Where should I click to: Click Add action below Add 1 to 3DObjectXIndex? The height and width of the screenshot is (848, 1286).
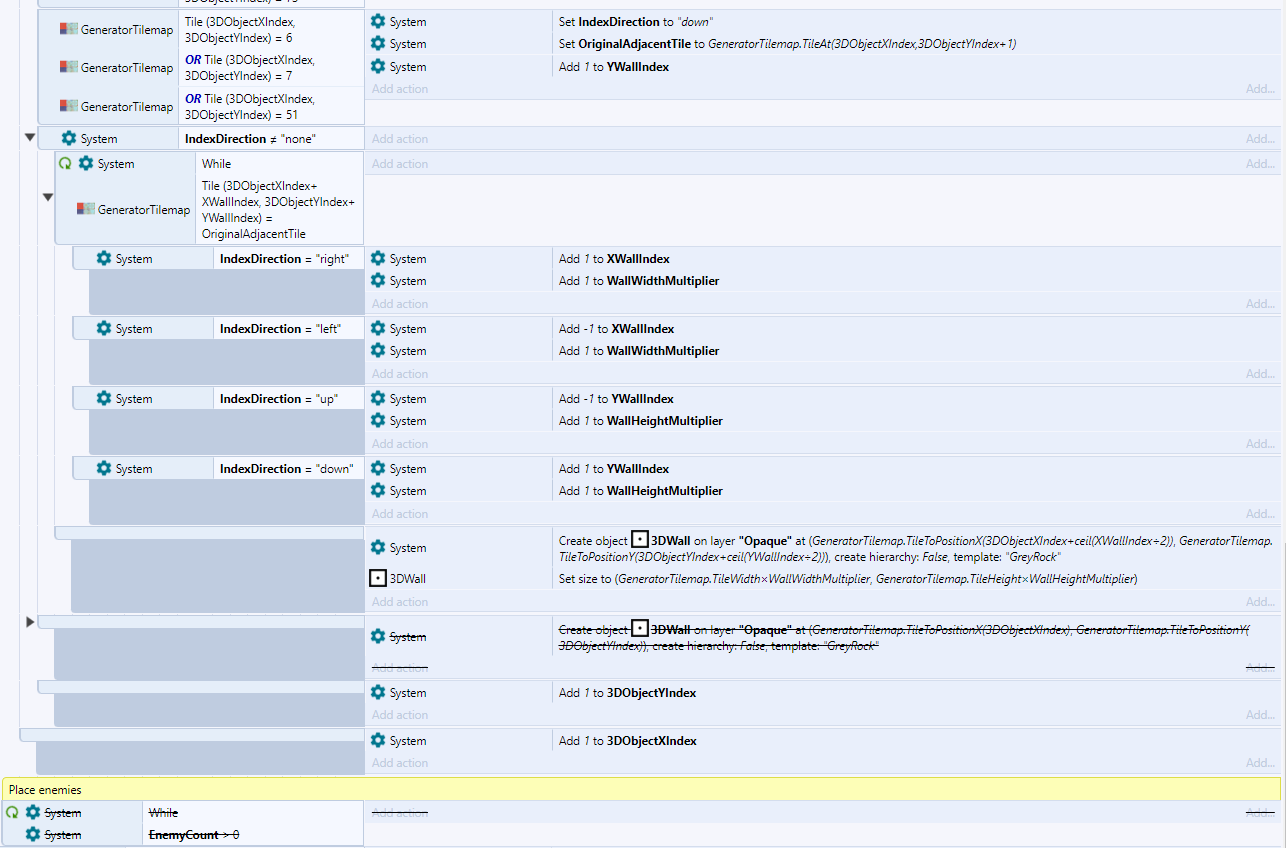400,763
